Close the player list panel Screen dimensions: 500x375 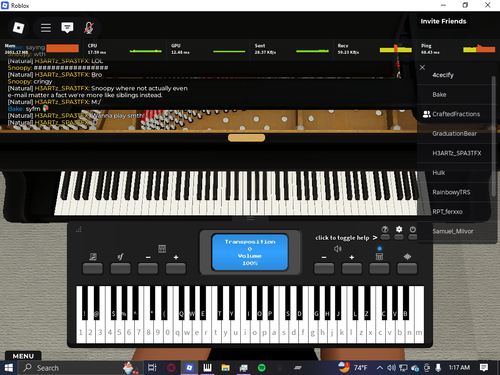pos(422,67)
